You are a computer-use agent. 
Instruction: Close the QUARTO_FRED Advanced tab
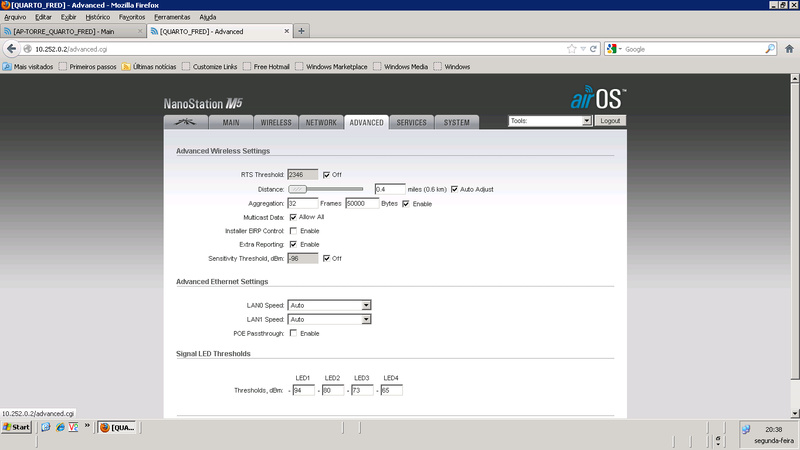(x=287, y=31)
